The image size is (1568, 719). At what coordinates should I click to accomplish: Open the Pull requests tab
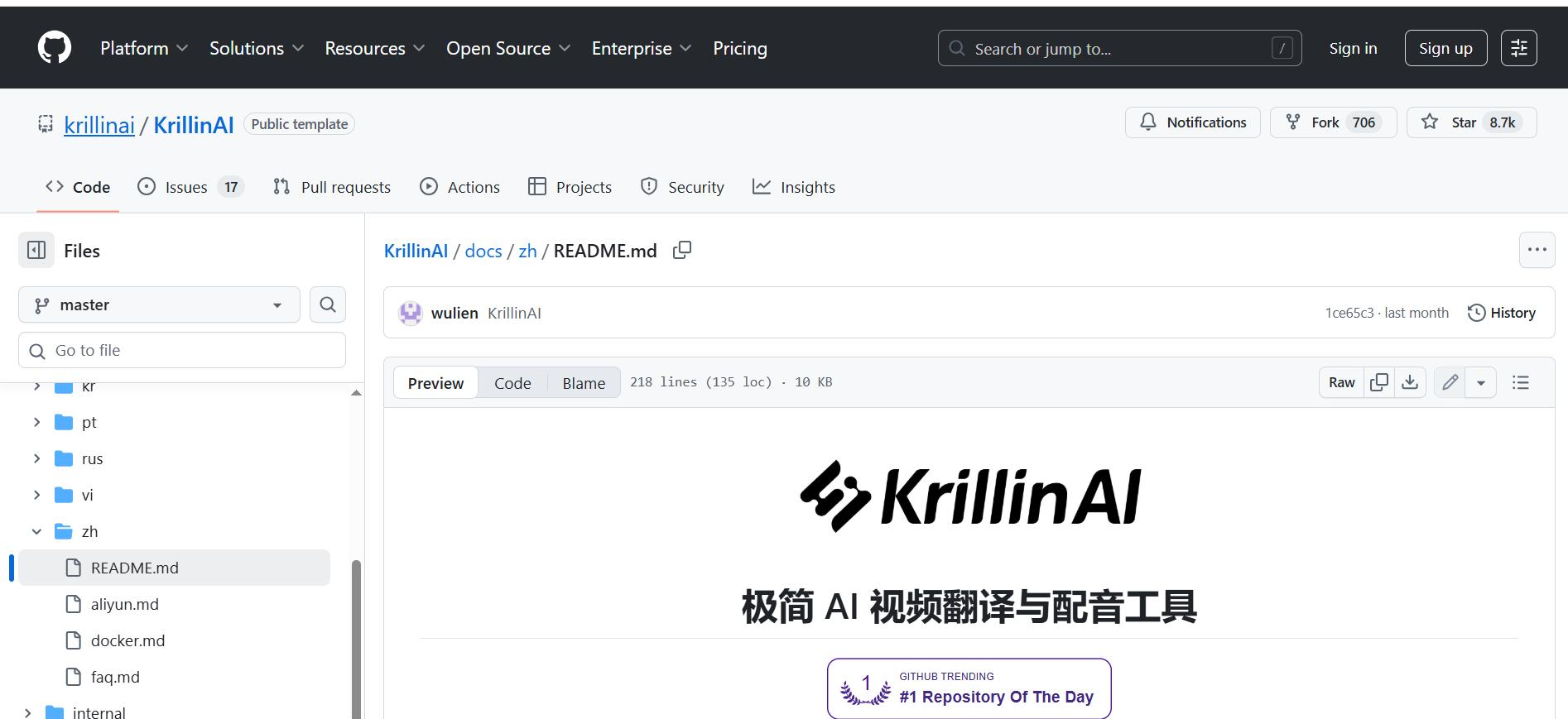[332, 187]
